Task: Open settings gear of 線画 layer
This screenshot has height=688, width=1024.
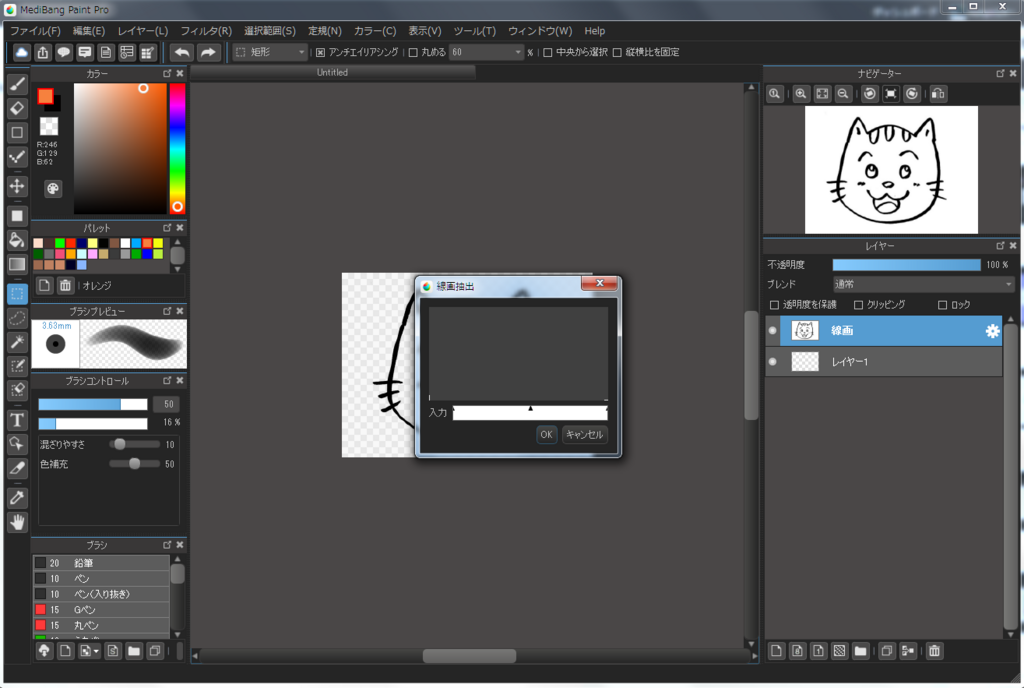Action: [992, 331]
